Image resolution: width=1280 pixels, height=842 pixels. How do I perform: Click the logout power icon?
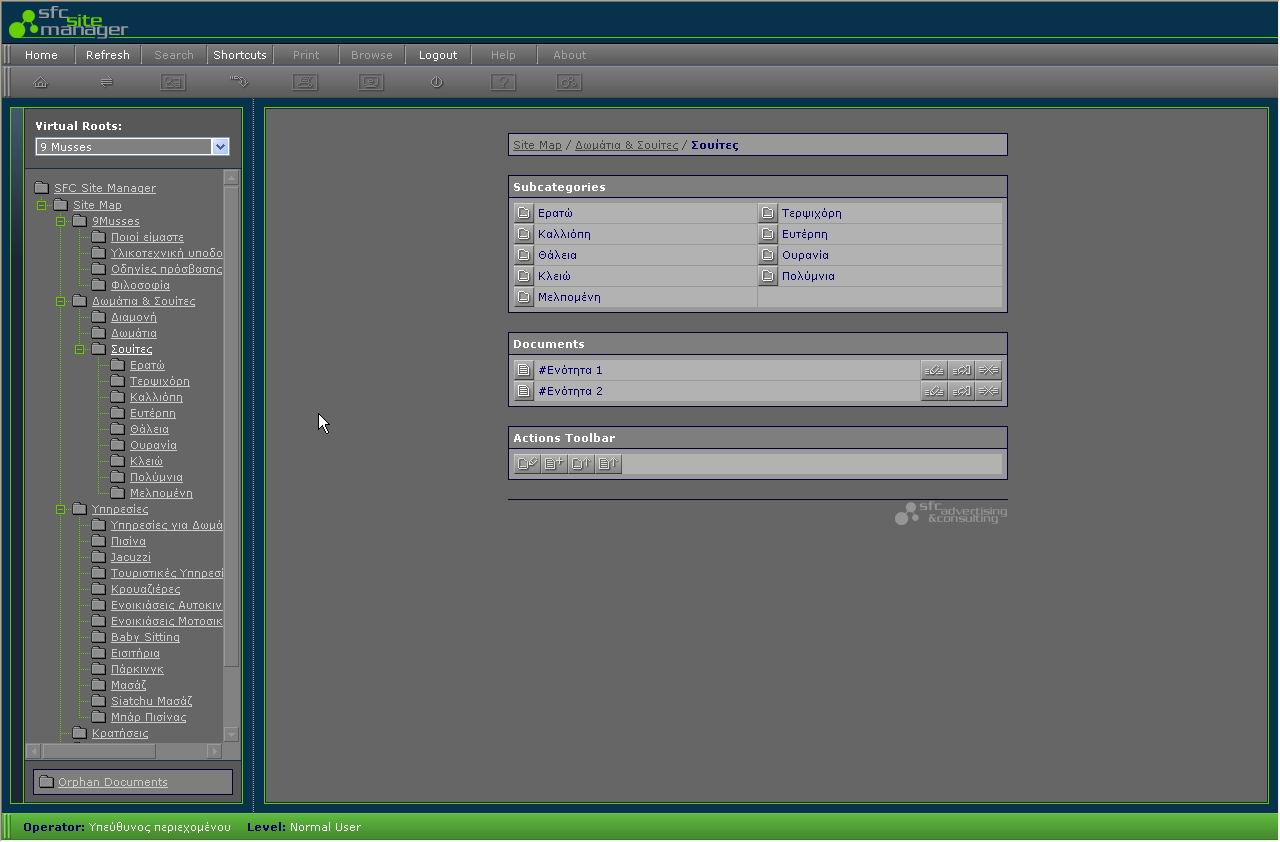[437, 82]
